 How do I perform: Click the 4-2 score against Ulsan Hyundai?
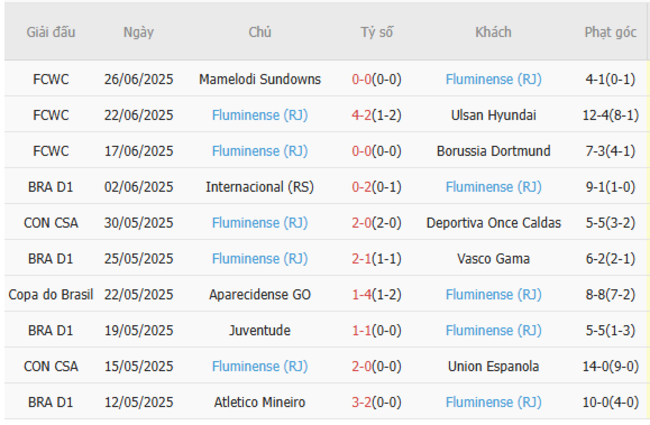tap(363, 115)
